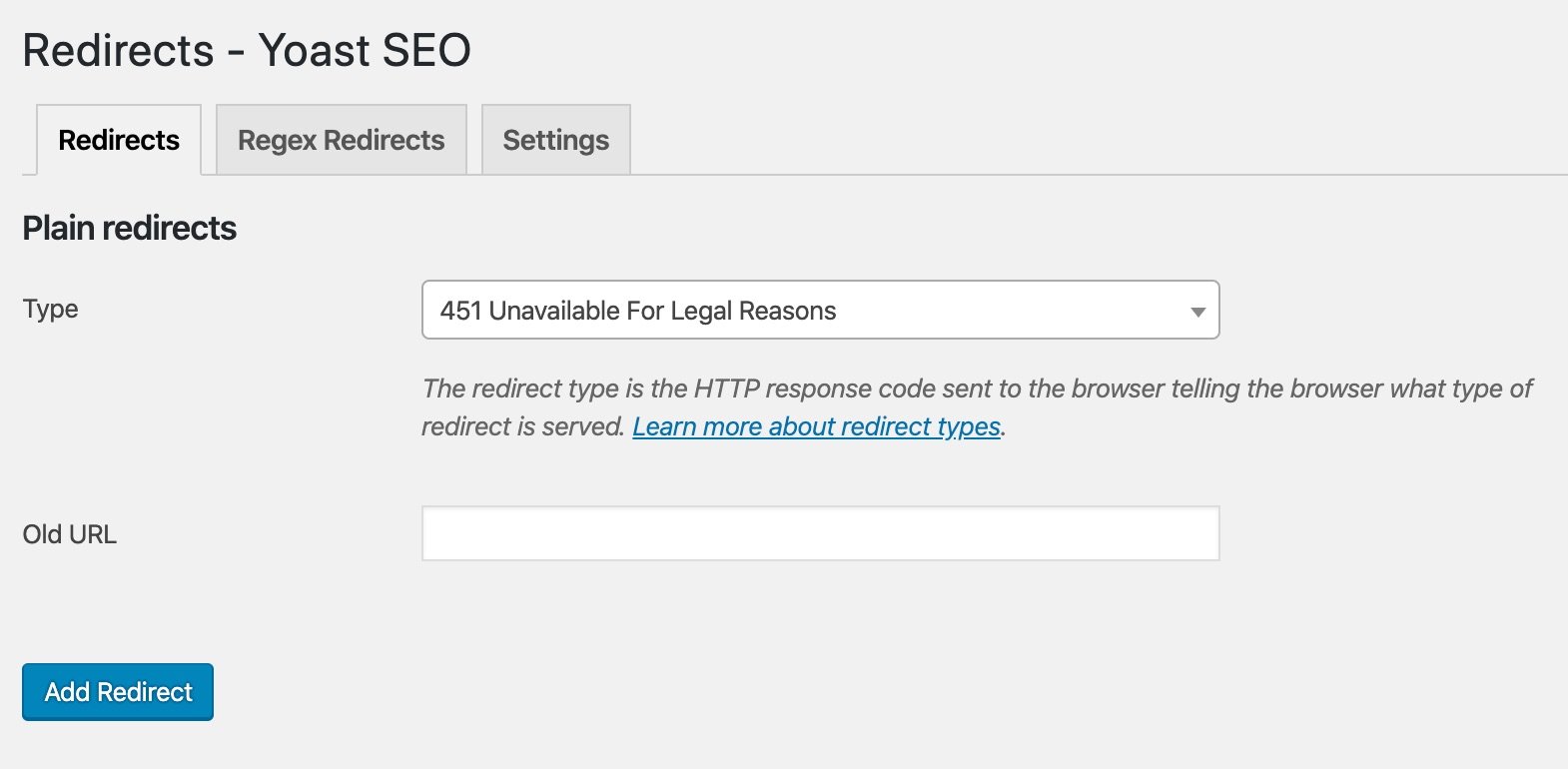Click the words "Yoast SEO" in the title
Image resolution: width=1568 pixels, height=769 pixels.
[x=365, y=50]
